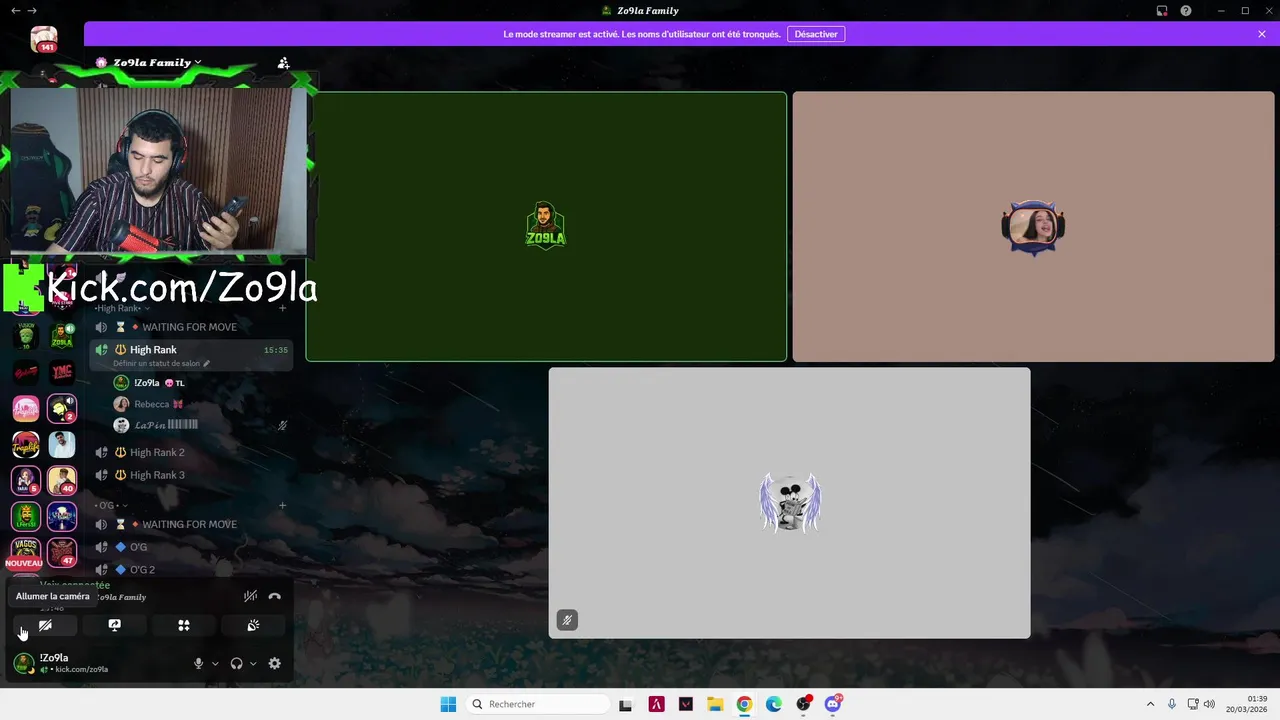Open Zo9la Family server menu
This screenshot has height=720, width=1280.
(150, 62)
